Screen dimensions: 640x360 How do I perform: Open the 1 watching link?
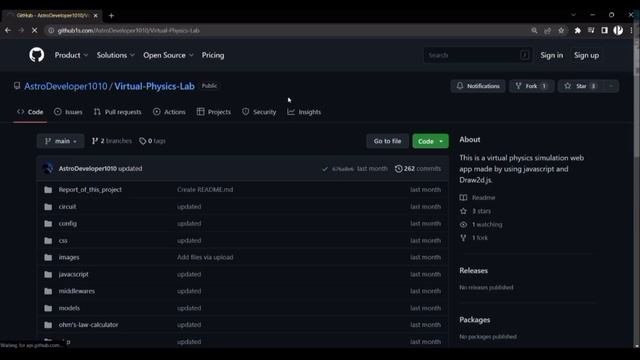click(481, 224)
